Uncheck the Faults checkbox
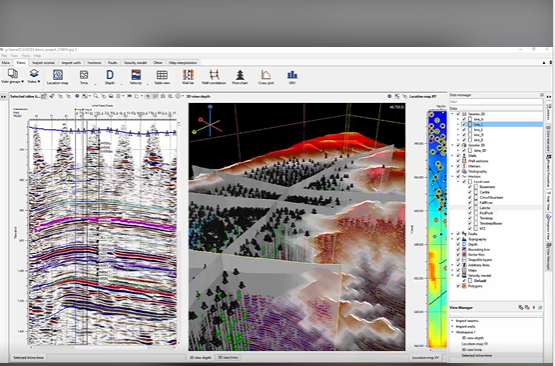Screen dimensions: 555x366 click(x=458, y=234)
